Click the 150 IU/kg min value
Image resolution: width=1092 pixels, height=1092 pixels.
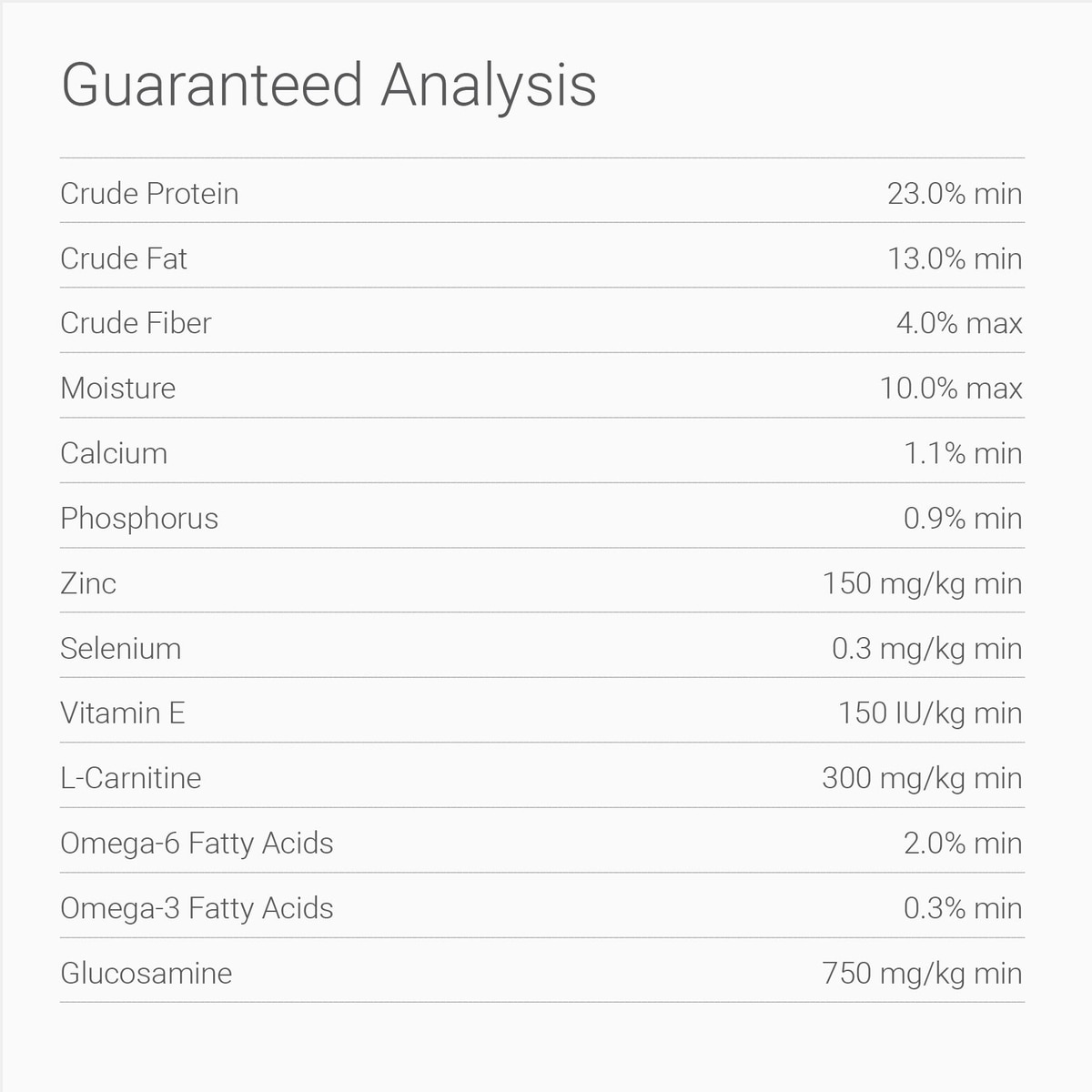tap(930, 713)
